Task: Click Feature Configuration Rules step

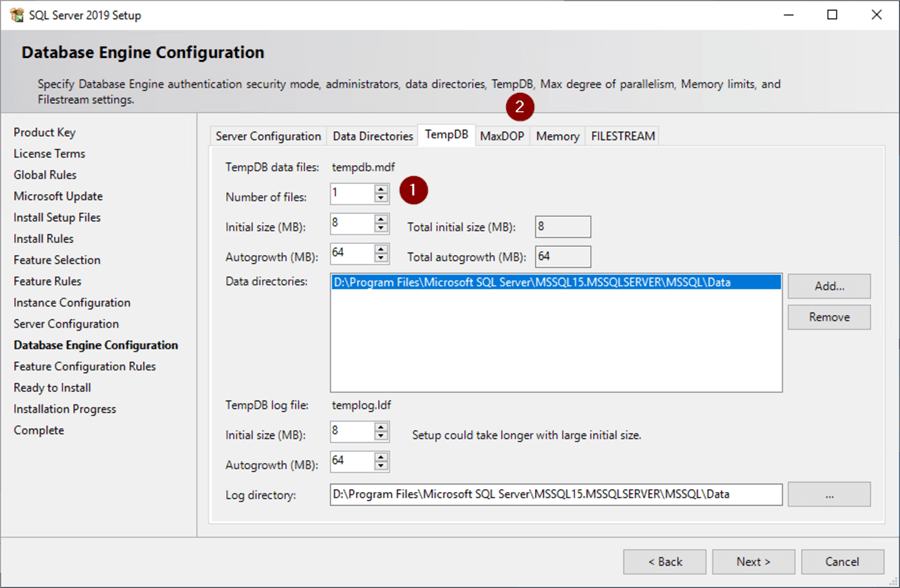Action: 85,366
